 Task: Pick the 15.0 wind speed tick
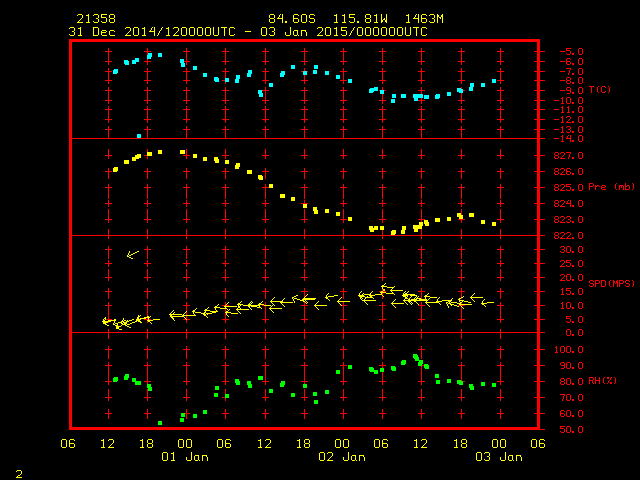pyautogui.click(x=571, y=292)
